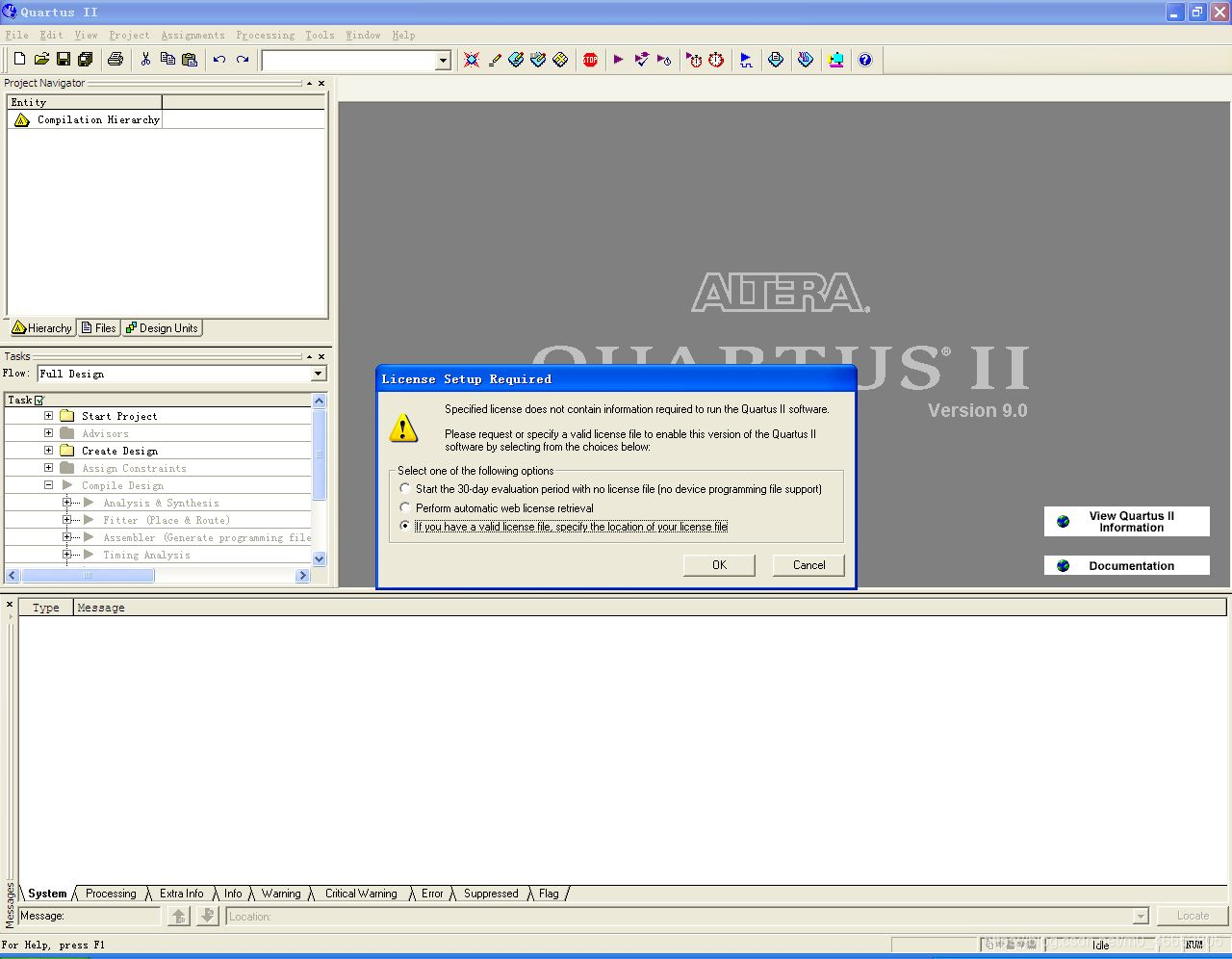The image size is (1232, 959).
Task: Expand the Start Project task
Action: [x=48, y=416]
